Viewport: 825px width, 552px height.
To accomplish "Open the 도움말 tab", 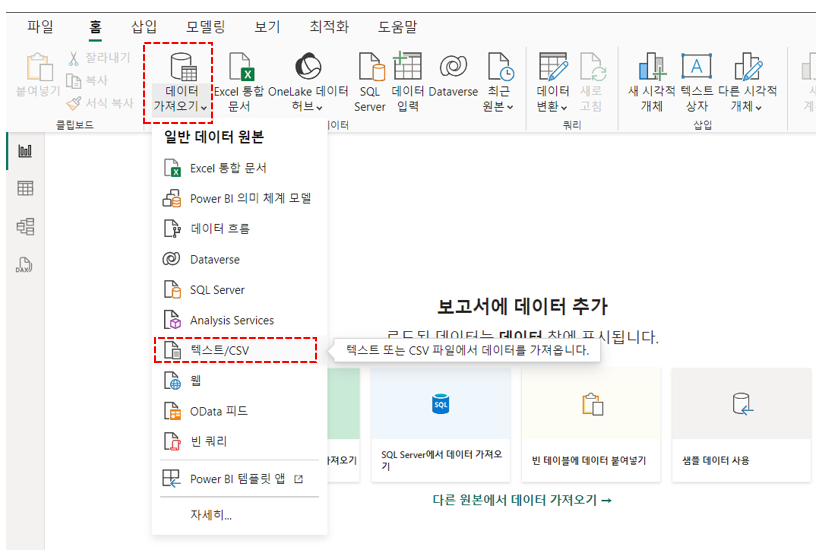I will pyautogui.click(x=397, y=26).
